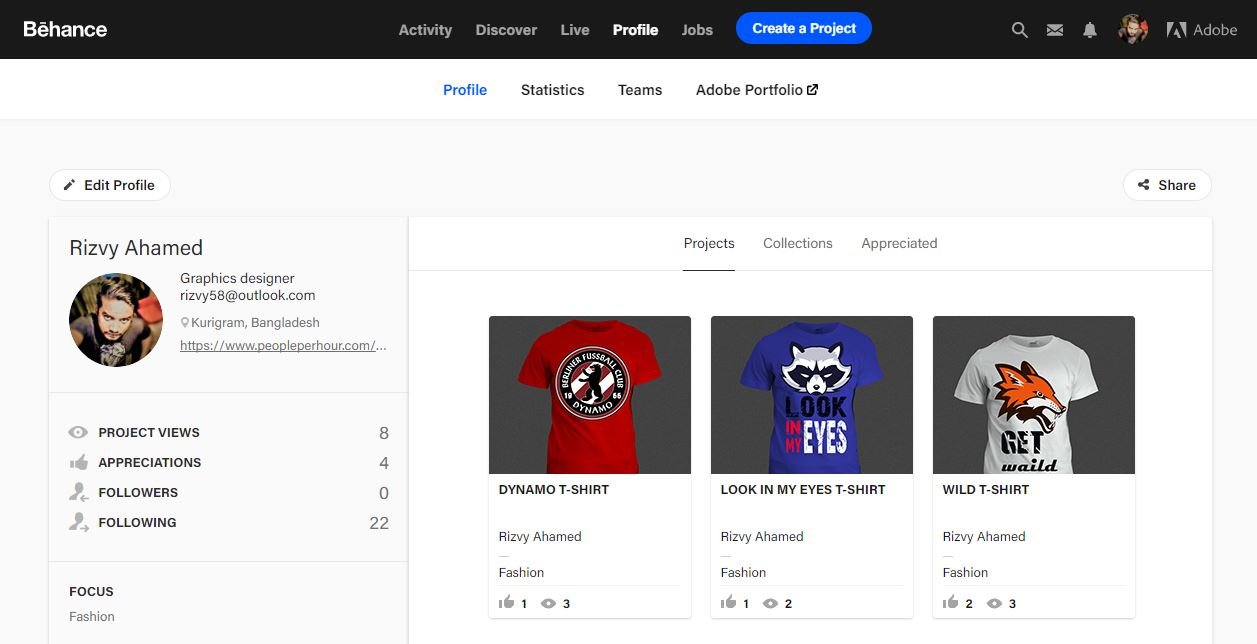
Task: Open the Share menu
Action: (x=1166, y=184)
